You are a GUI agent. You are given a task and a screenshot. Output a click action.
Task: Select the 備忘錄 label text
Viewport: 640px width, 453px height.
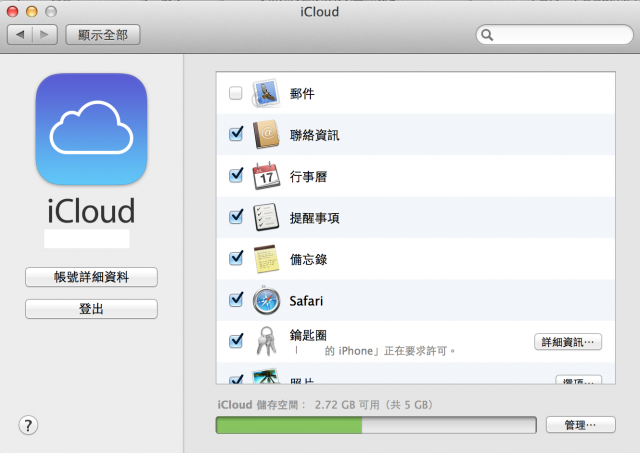point(308,260)
